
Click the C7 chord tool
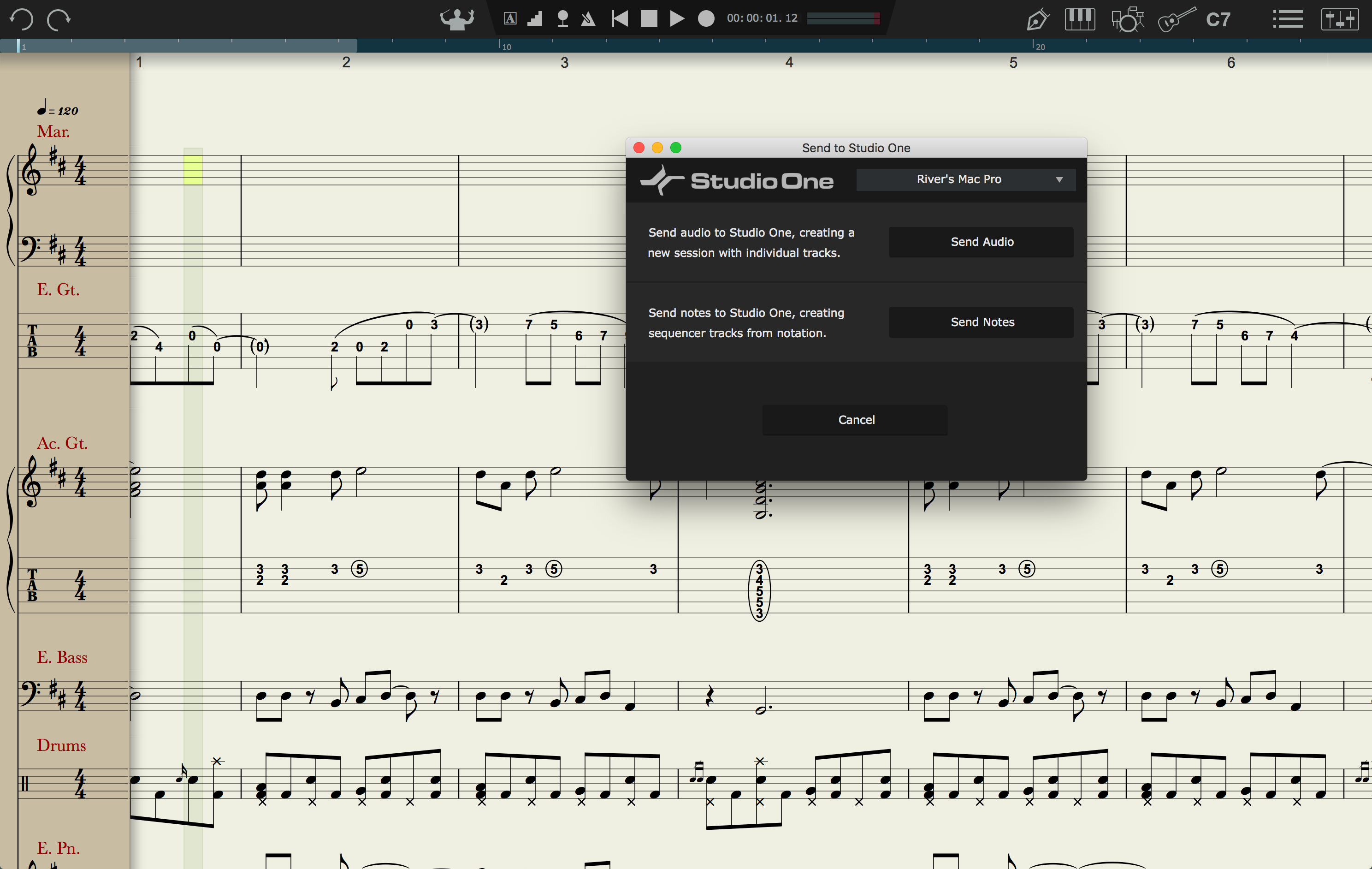coord(1218,20)
